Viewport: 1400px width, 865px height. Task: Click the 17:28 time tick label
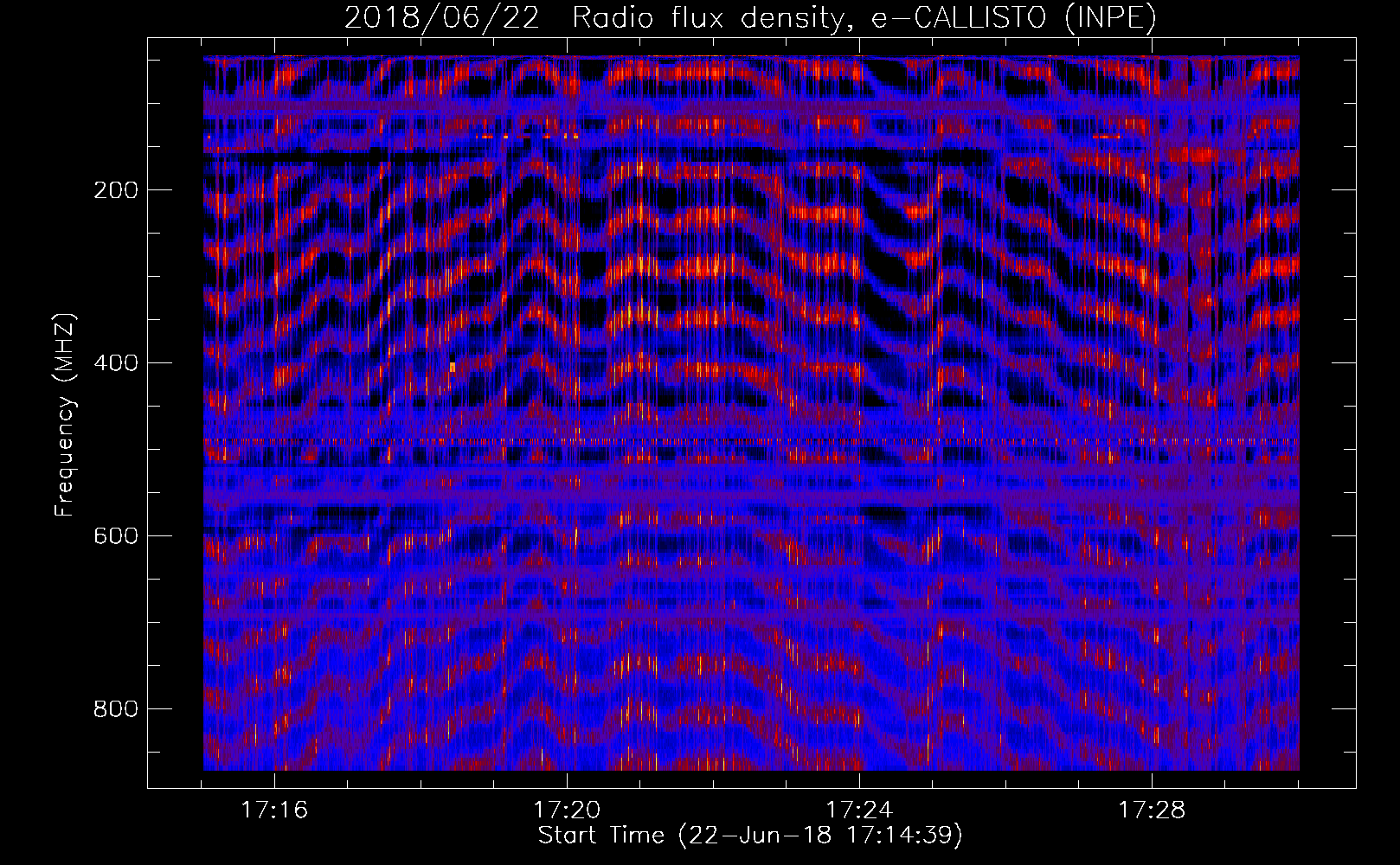pyautogui.click(x=1152, y=810)
